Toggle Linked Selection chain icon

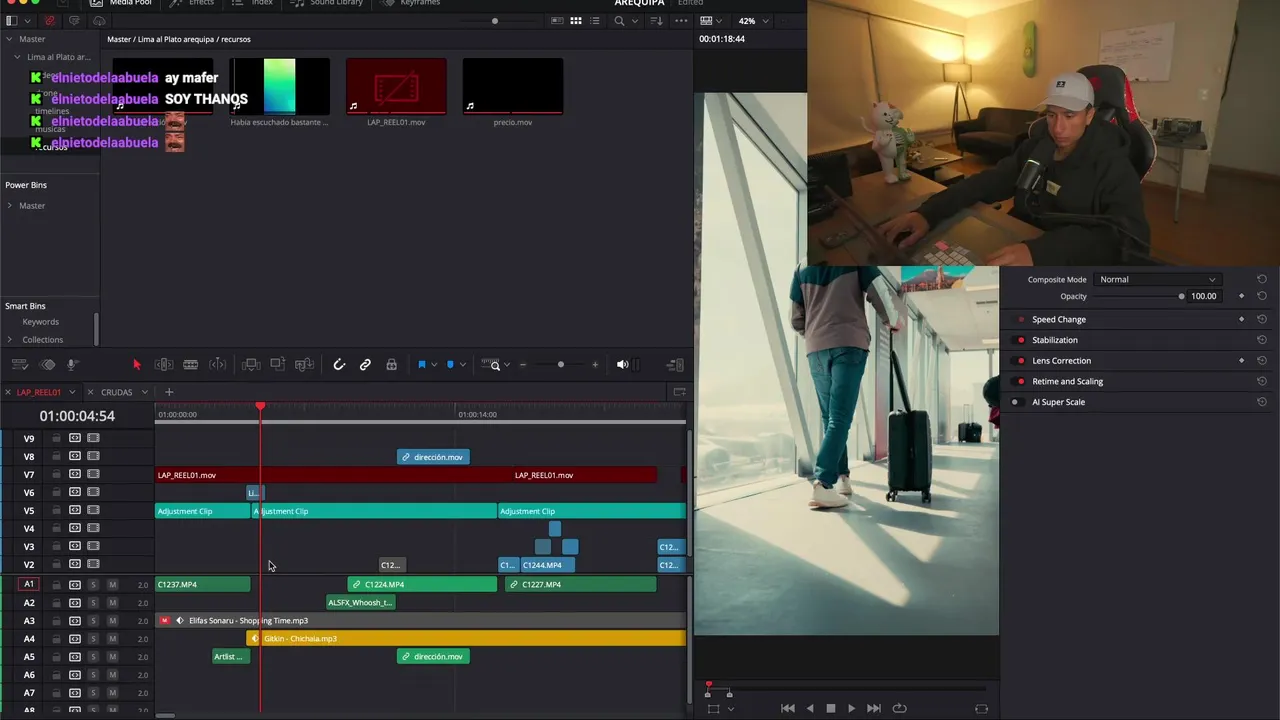coord(365,365)
